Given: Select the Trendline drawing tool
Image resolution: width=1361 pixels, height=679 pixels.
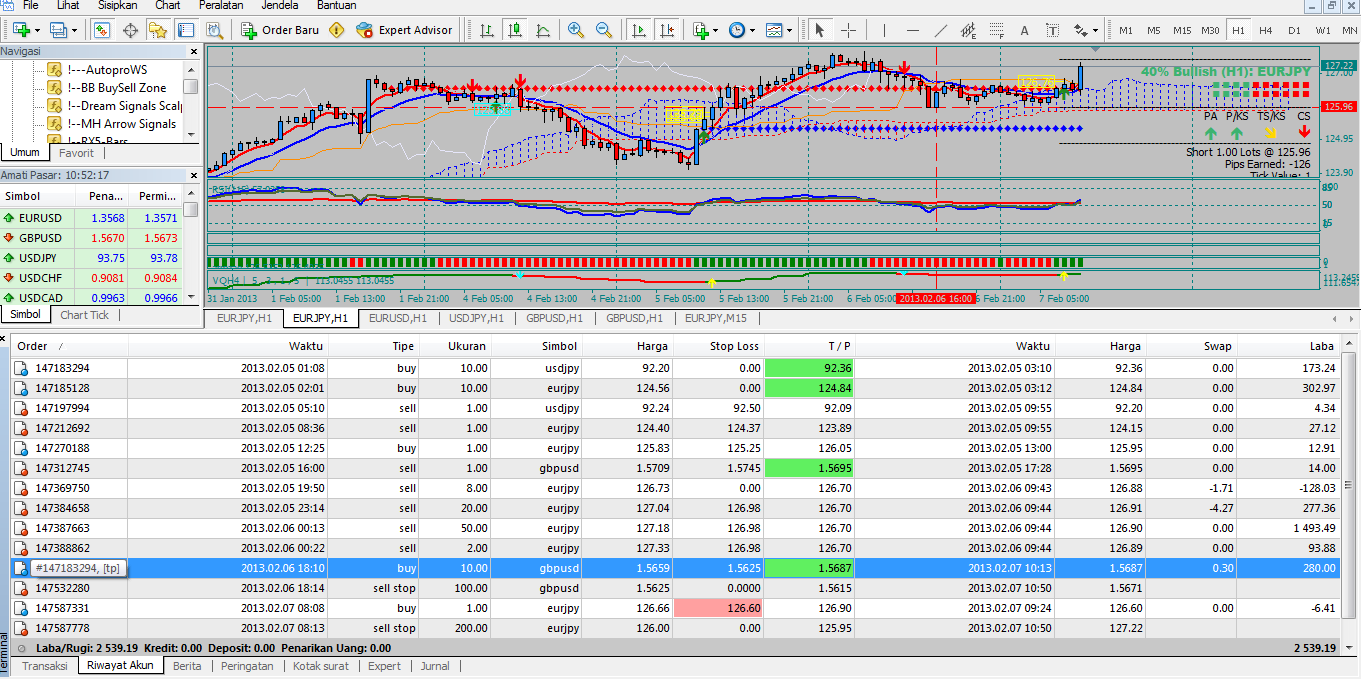Looking at the screenshot, I should [x=940, y=30].
